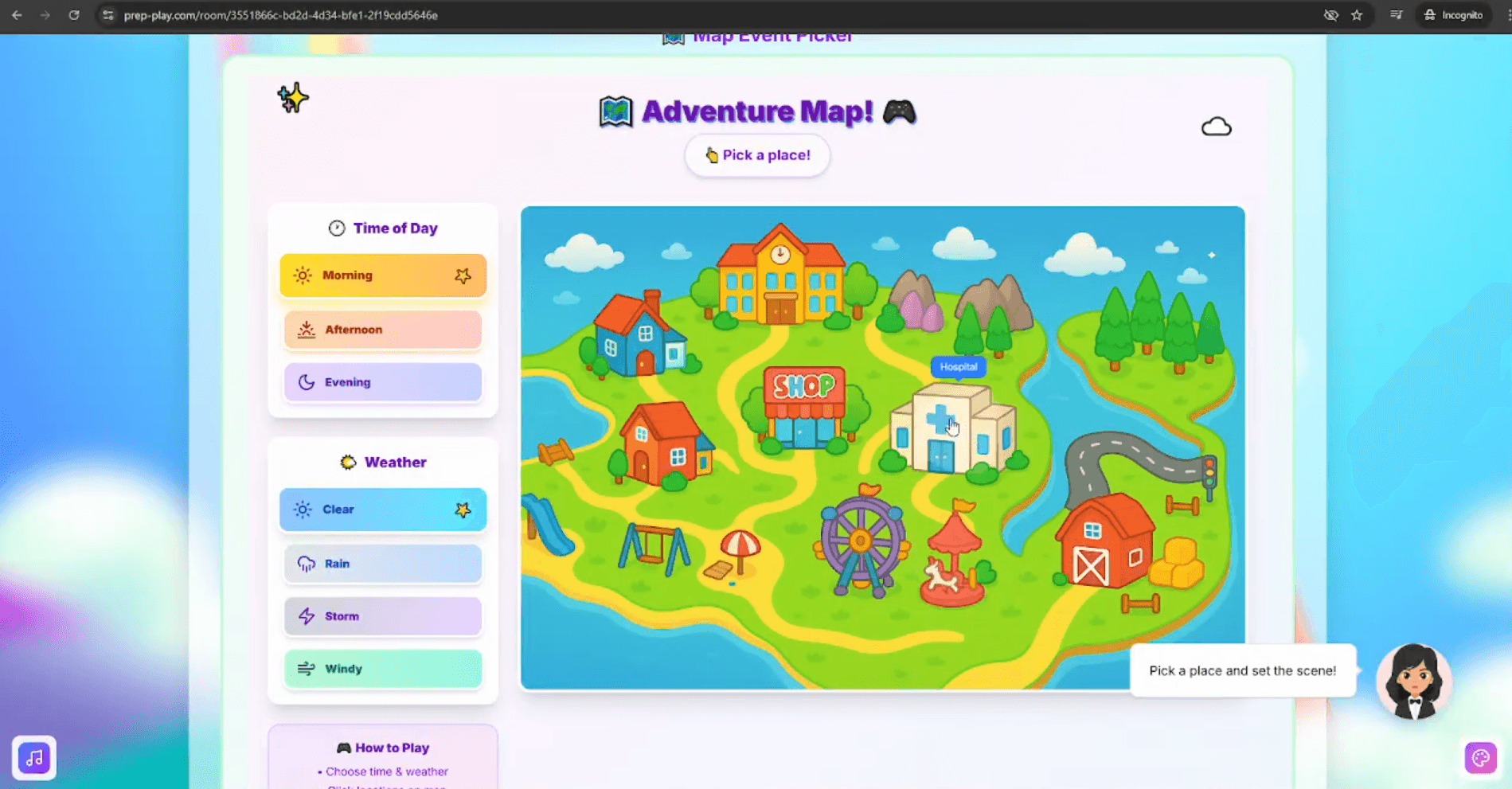1512x789 pixels.
Task: Choose the red barn on the map
Action: click(1103, 541)
